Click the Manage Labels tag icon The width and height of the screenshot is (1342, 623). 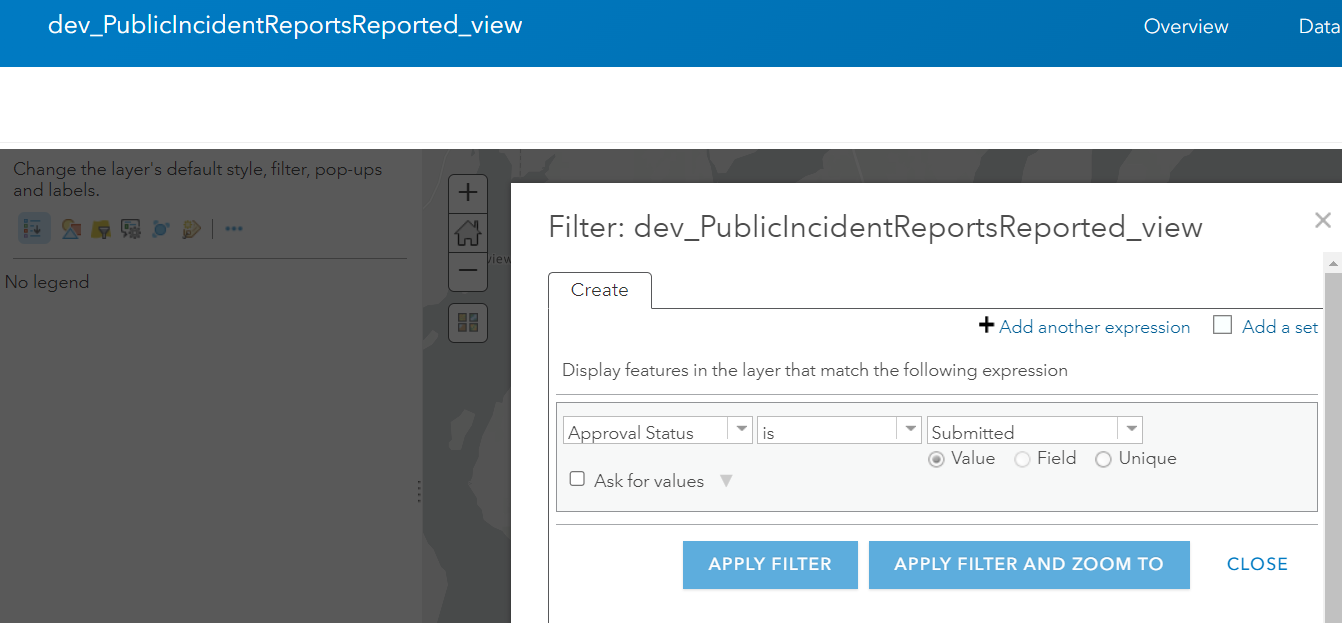(190, 229)
